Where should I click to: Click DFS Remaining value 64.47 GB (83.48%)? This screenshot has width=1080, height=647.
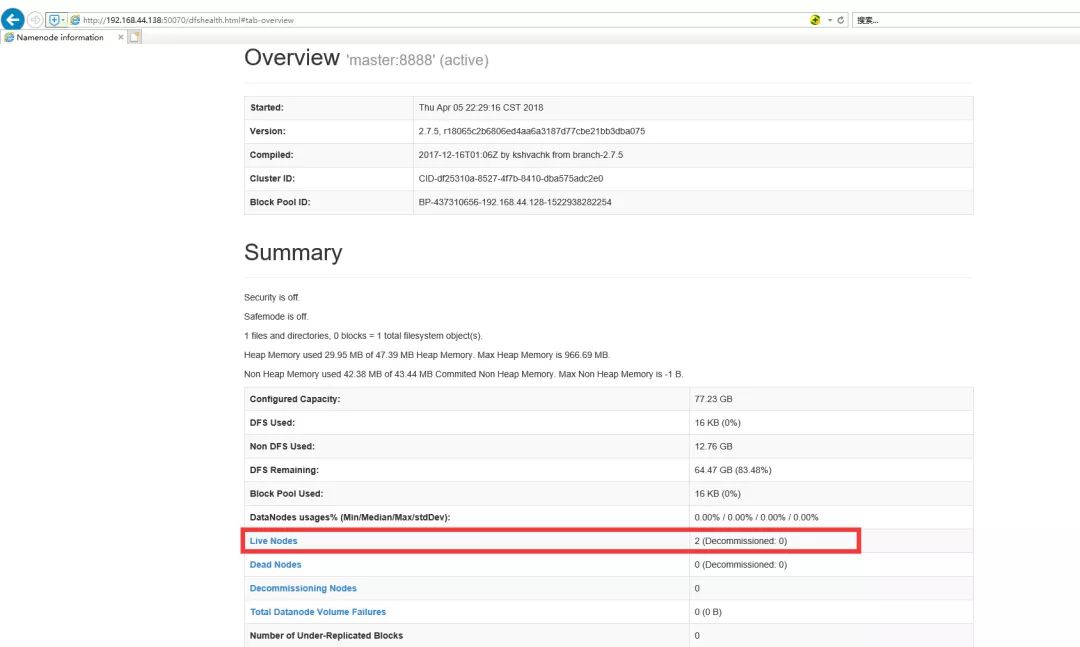coord(733,470)
